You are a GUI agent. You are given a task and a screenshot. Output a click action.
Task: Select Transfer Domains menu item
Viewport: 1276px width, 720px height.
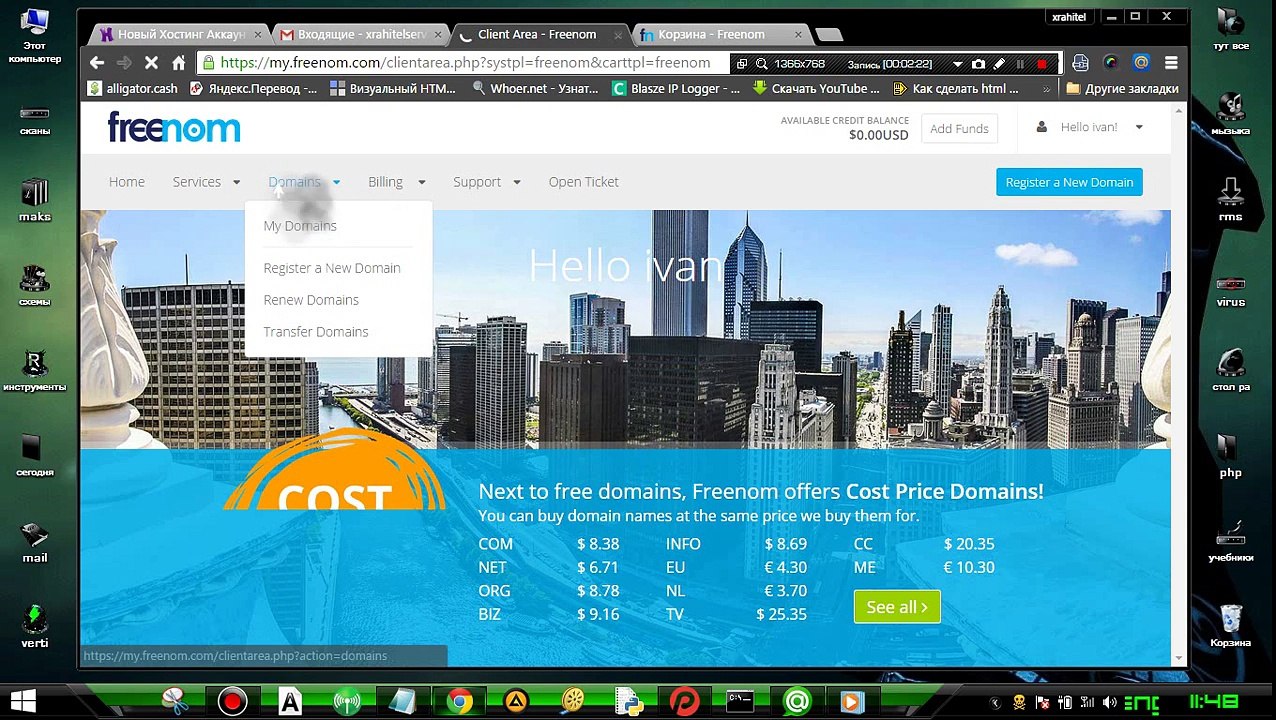click(x=316, y=332)
